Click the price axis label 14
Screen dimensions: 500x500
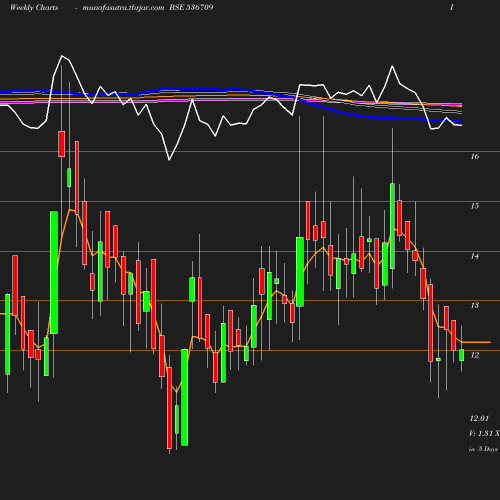(475, 256)
